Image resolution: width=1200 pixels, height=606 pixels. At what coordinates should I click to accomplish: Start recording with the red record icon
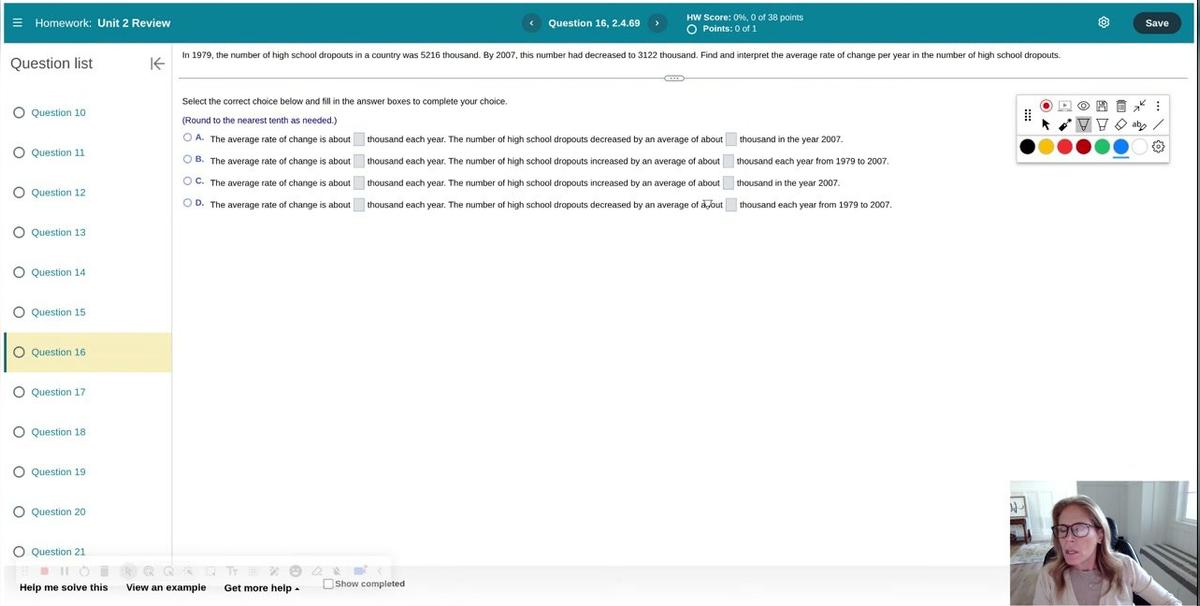1046,106
